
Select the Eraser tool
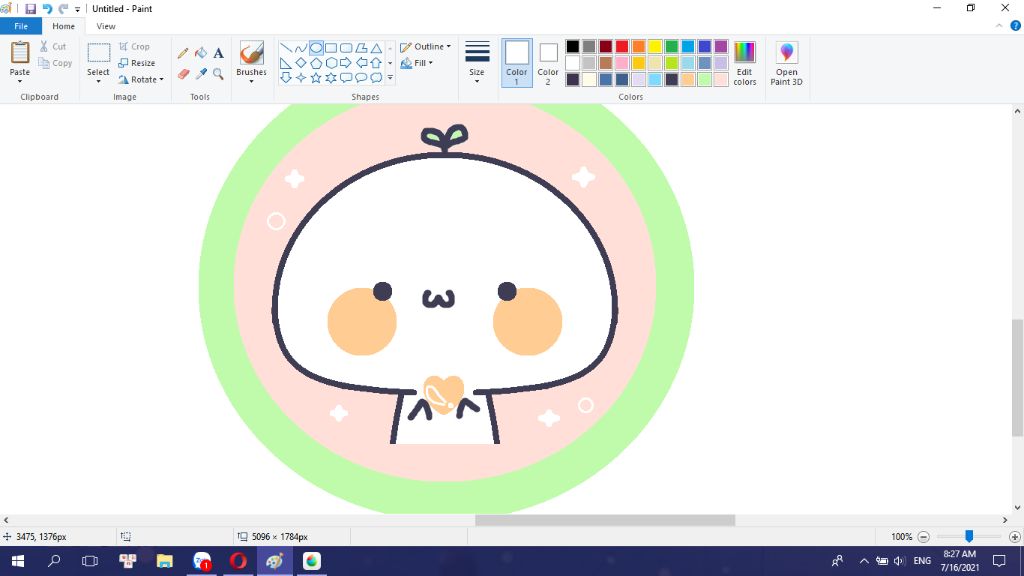(x=183, y=74)
